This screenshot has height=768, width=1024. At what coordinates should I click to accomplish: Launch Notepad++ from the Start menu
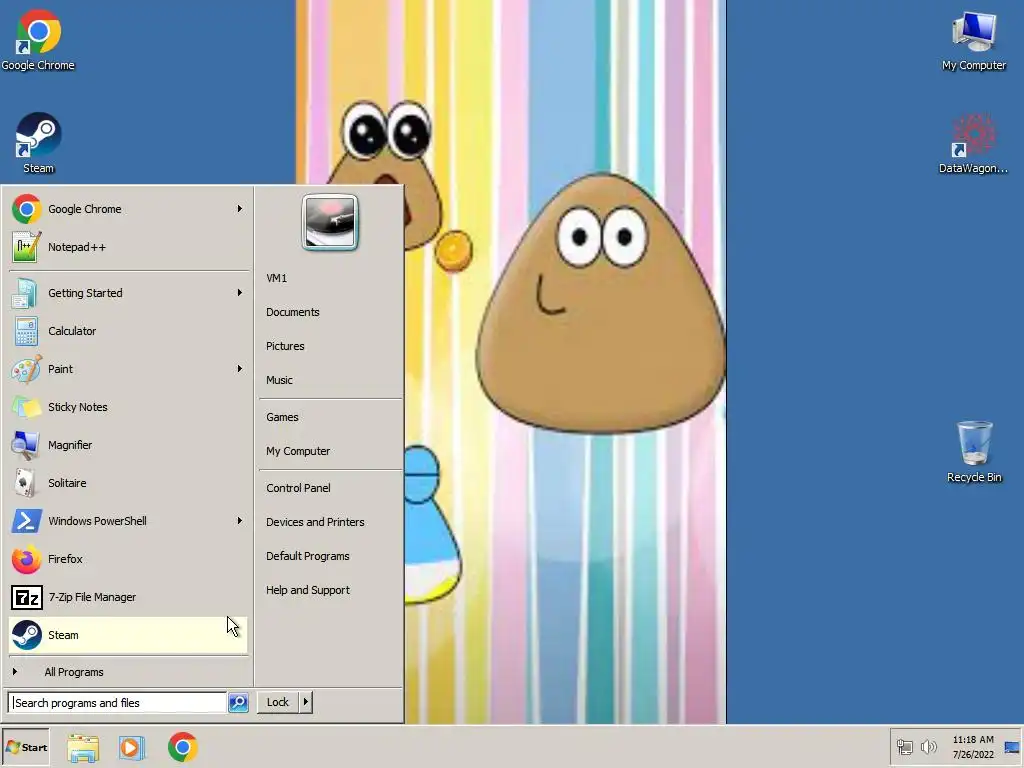click(128, 247)
